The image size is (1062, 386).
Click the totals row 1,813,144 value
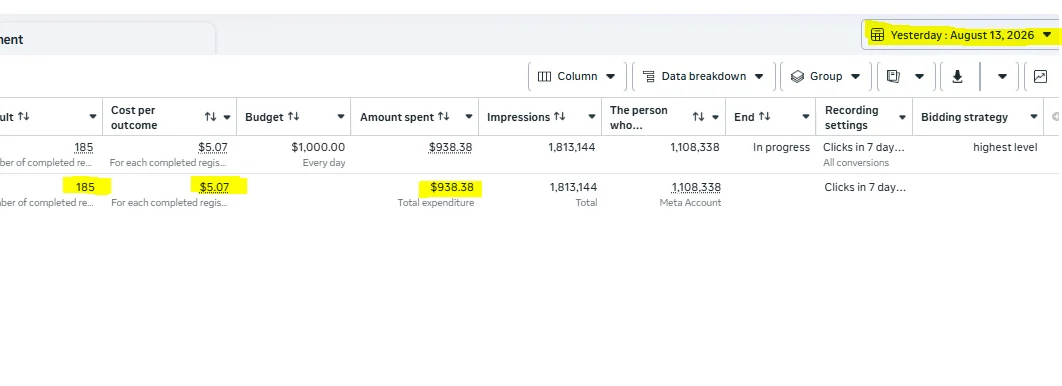coord(574,187)
